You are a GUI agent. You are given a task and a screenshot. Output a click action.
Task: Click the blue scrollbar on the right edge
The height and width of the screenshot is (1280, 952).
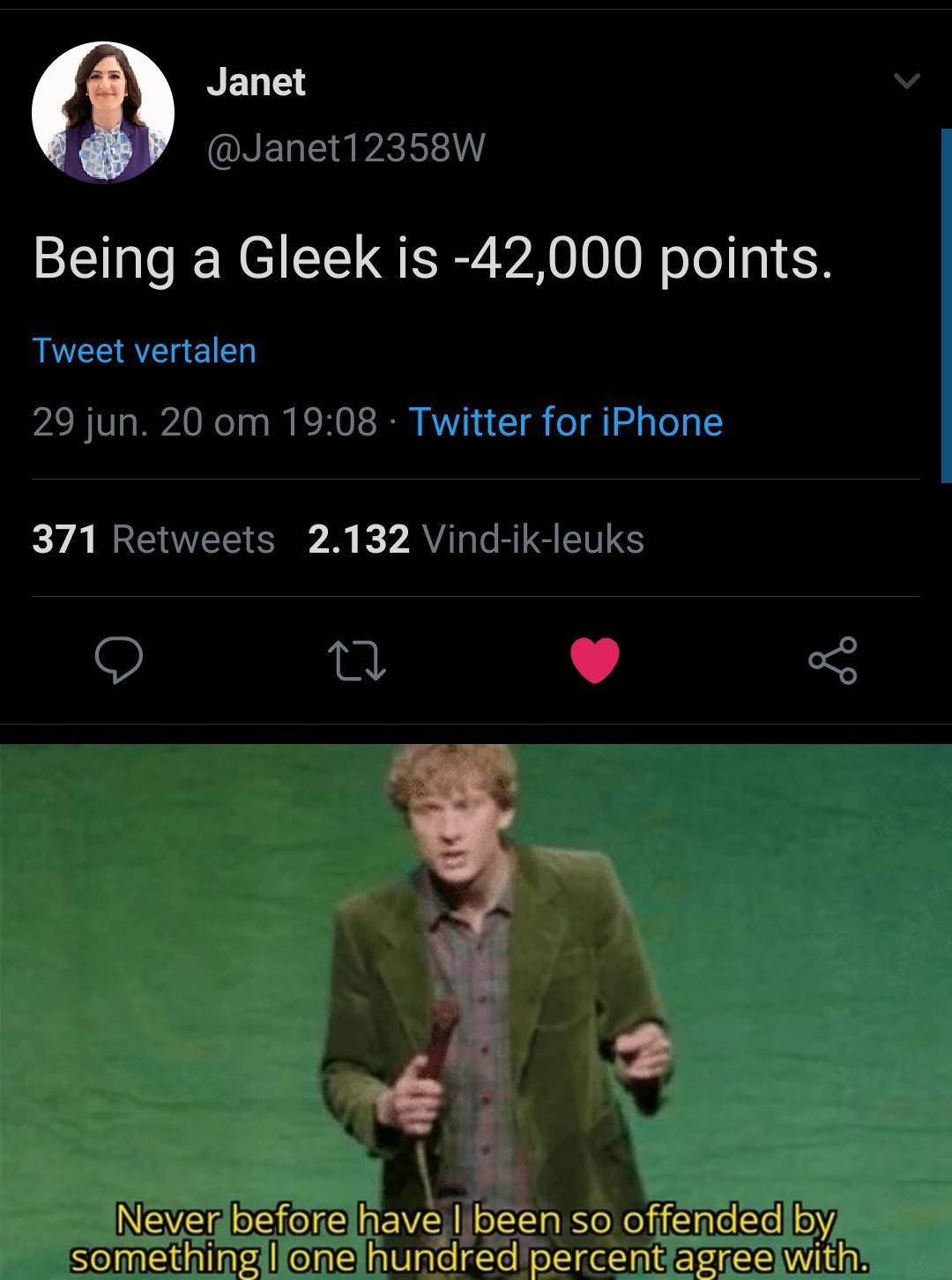pos(946,304)
